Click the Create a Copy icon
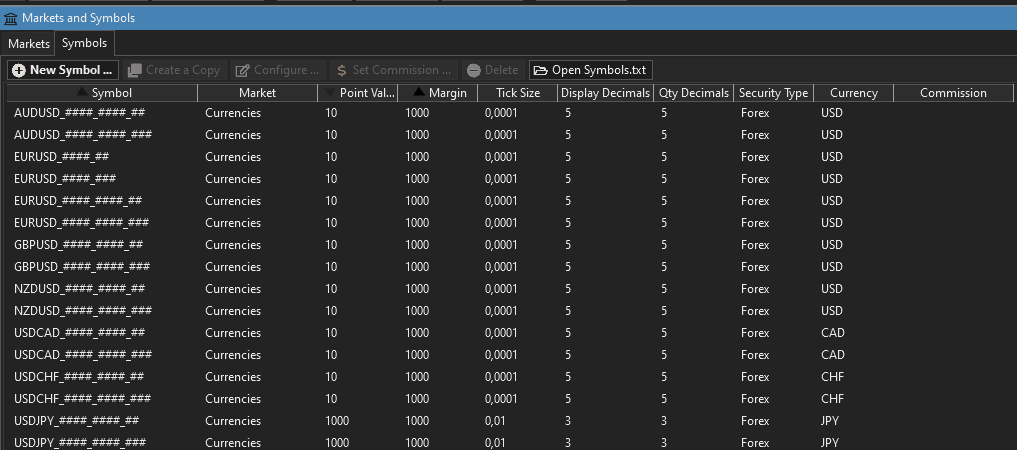The height and width of the screenshot is (450, 1017). click(135, 70)
